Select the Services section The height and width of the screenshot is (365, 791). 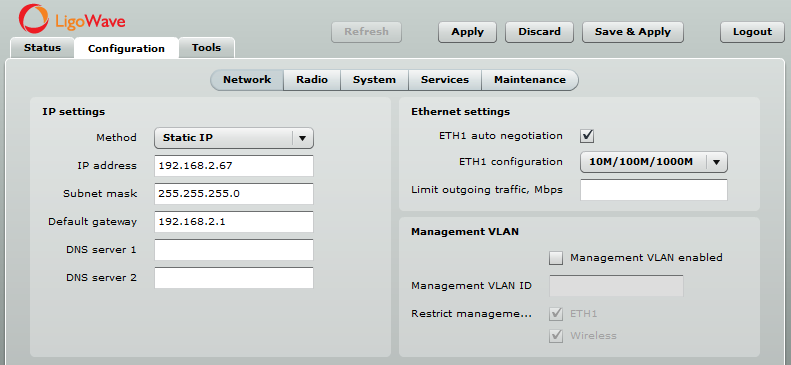(445, 80)
